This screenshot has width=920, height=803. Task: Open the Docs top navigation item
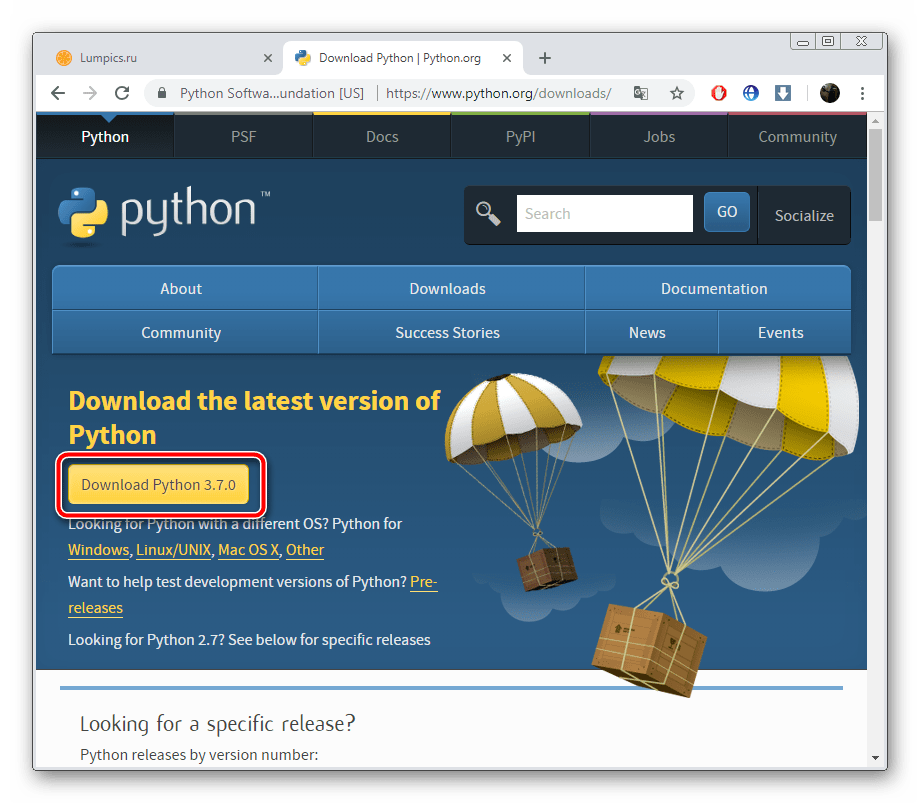pos(382,137)
